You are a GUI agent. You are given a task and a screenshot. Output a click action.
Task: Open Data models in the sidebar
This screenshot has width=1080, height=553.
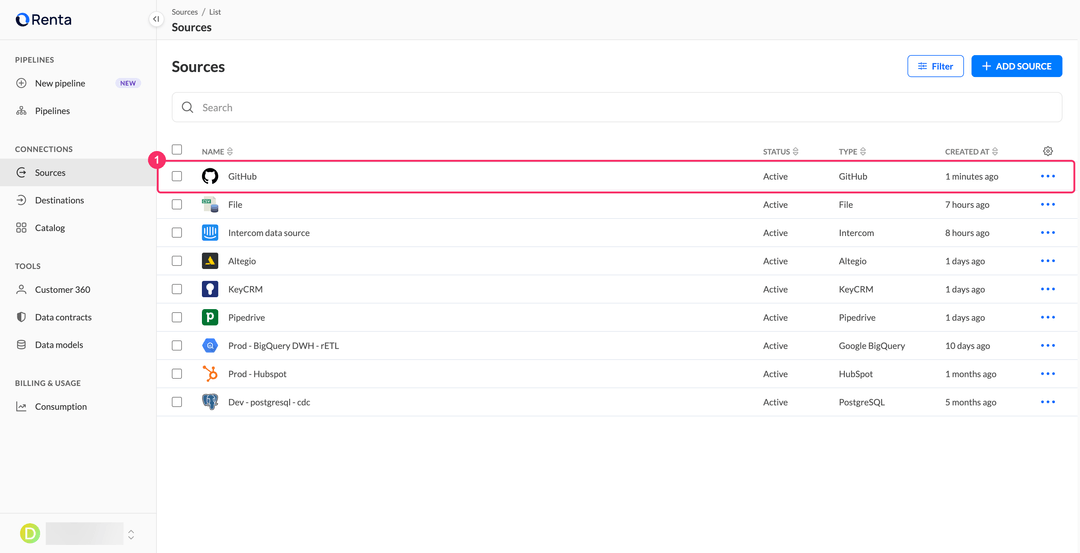tap(78, 345)
